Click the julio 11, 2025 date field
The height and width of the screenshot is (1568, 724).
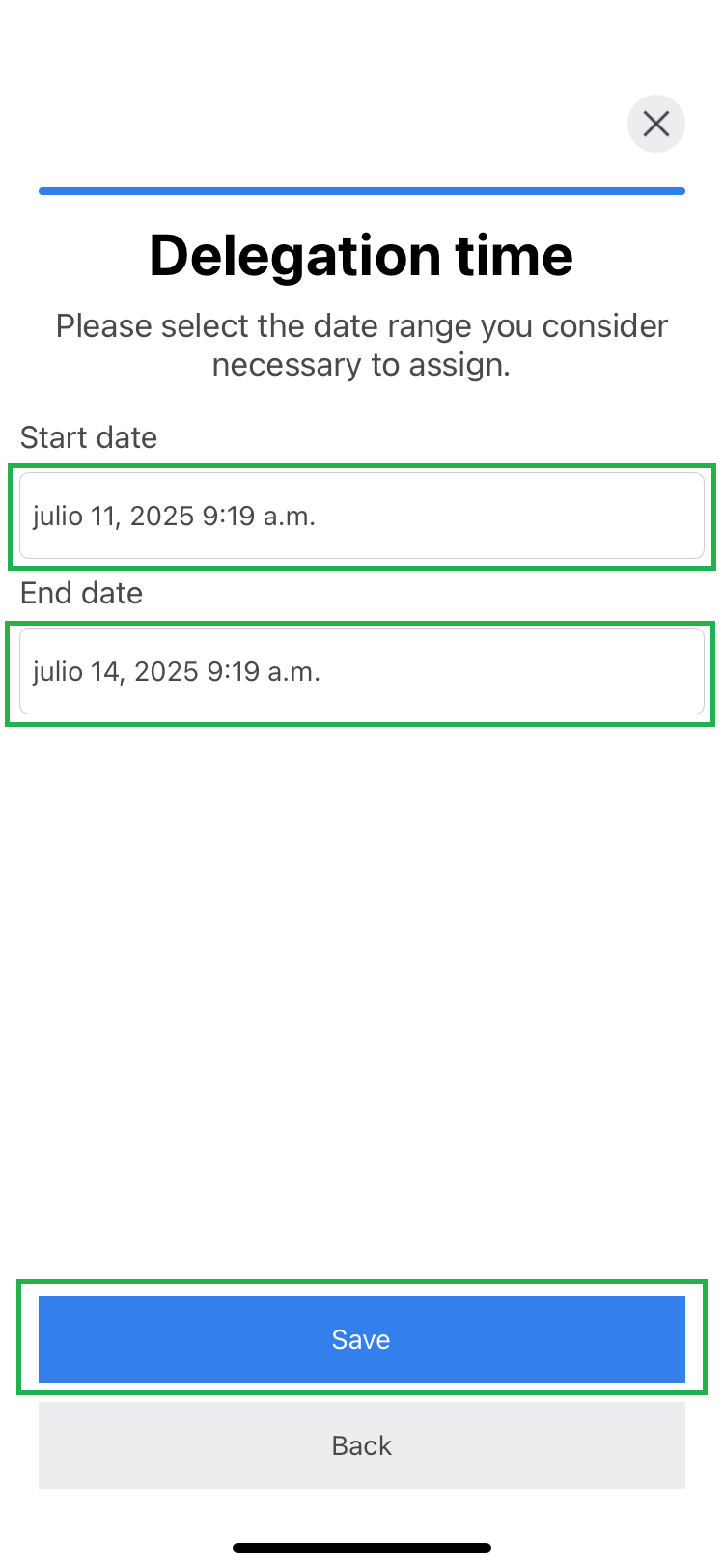362,516
